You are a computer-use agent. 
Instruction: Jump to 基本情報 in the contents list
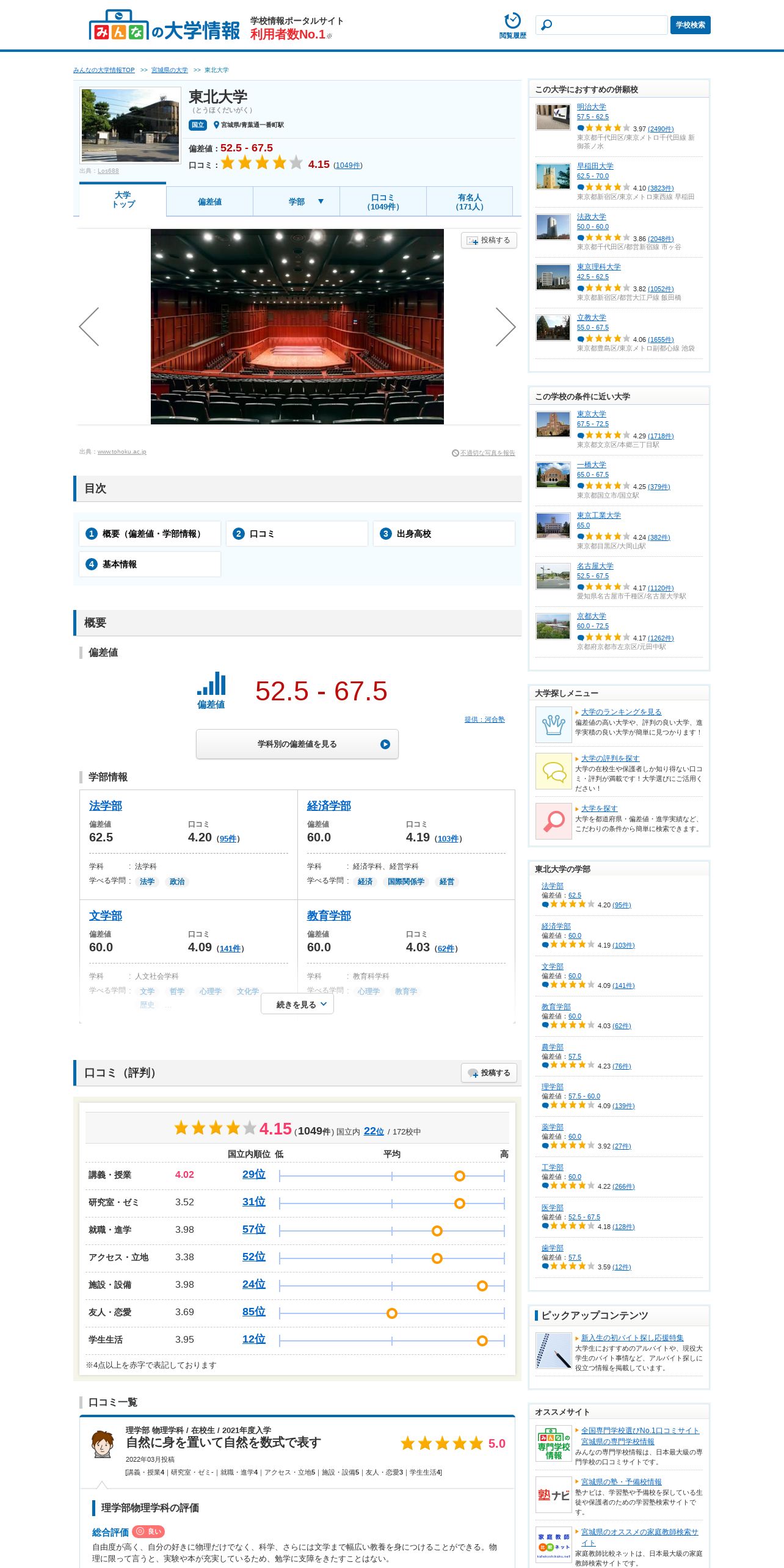coord(150,564)
